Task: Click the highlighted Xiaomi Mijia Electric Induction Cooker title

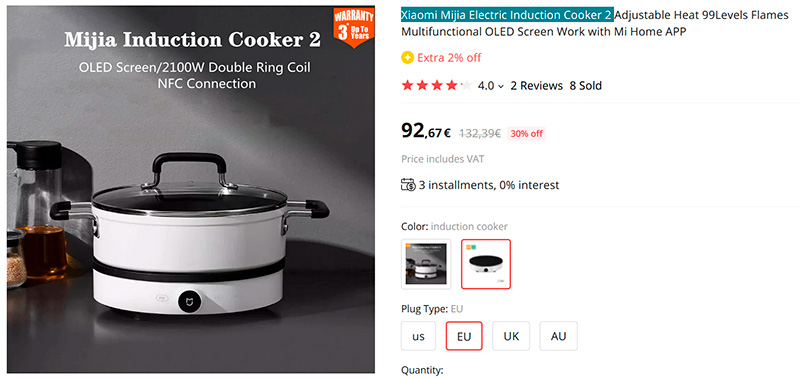Action: (507, 15)
